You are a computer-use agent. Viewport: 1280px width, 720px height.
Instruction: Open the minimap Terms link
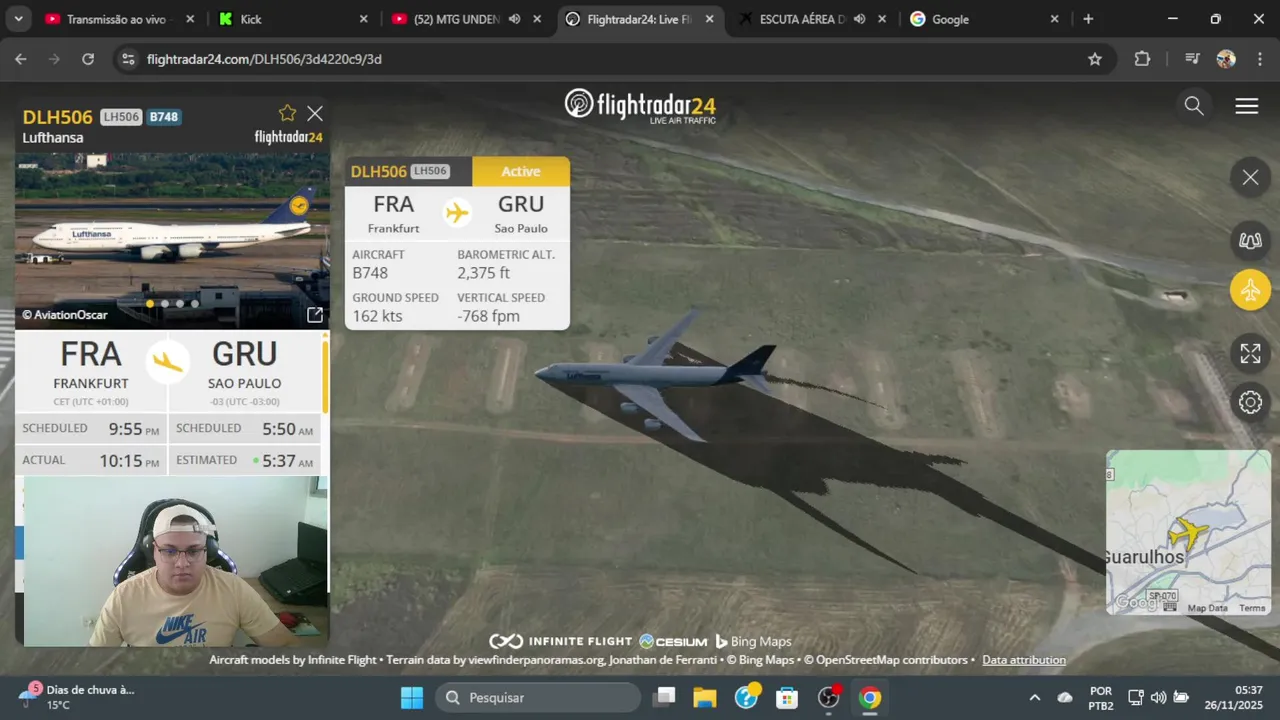coord(1252,608)
